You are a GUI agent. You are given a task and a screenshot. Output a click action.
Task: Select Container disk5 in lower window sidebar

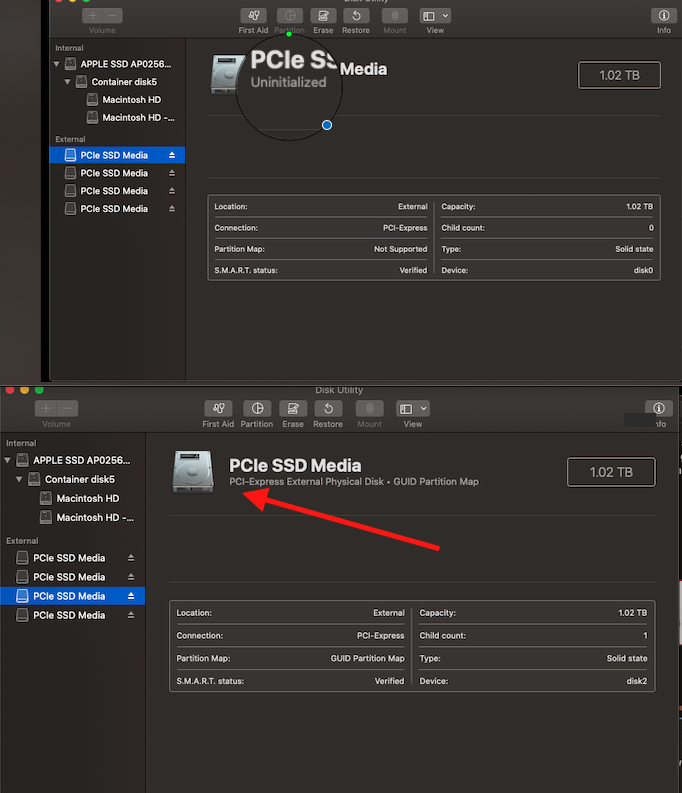pyautogui.click(x=73, y=479)
